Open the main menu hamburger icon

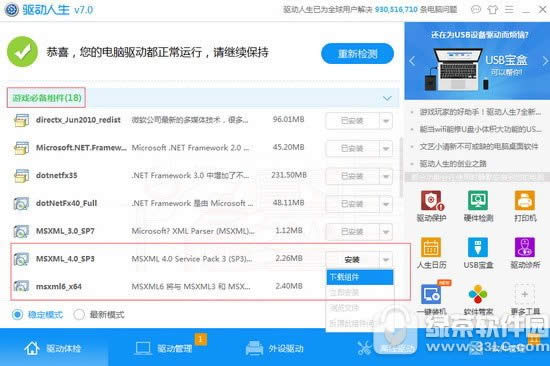pos(509,9)
